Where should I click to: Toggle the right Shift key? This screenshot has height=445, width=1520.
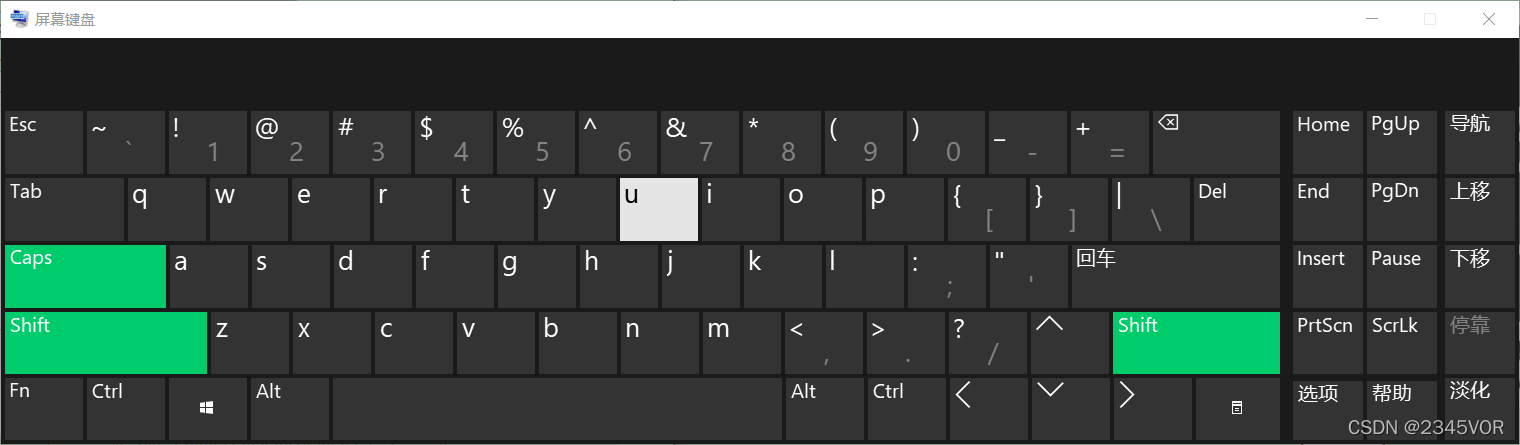point(1195,343)
